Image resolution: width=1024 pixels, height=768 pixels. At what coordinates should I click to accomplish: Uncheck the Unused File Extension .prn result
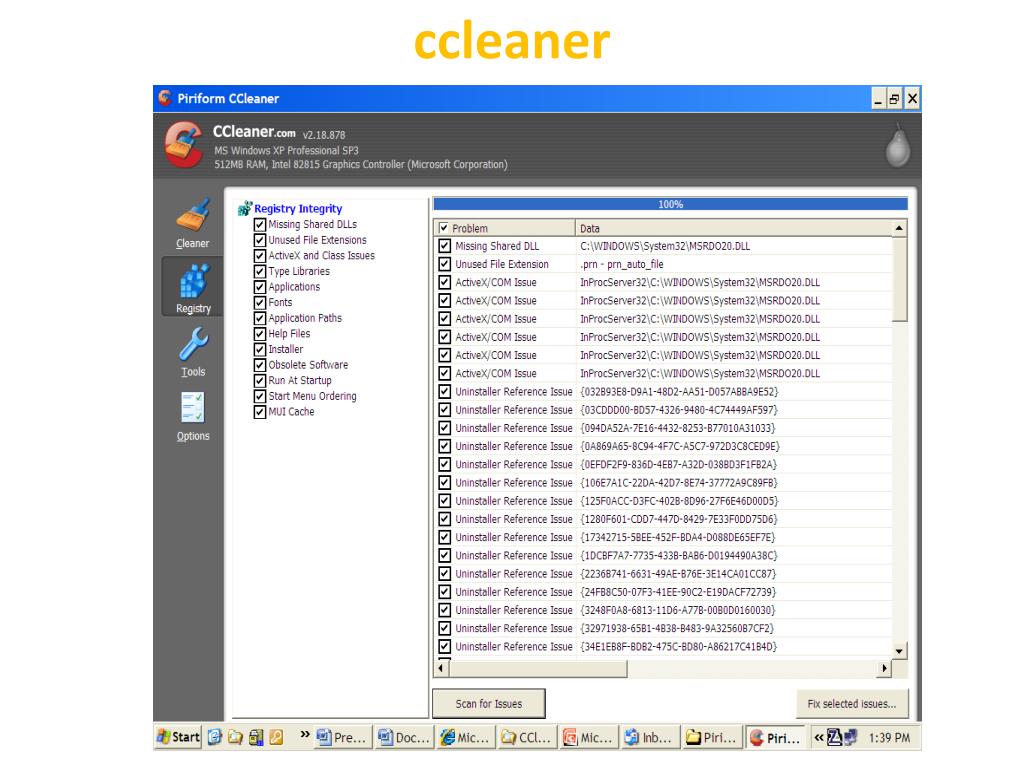444,265
